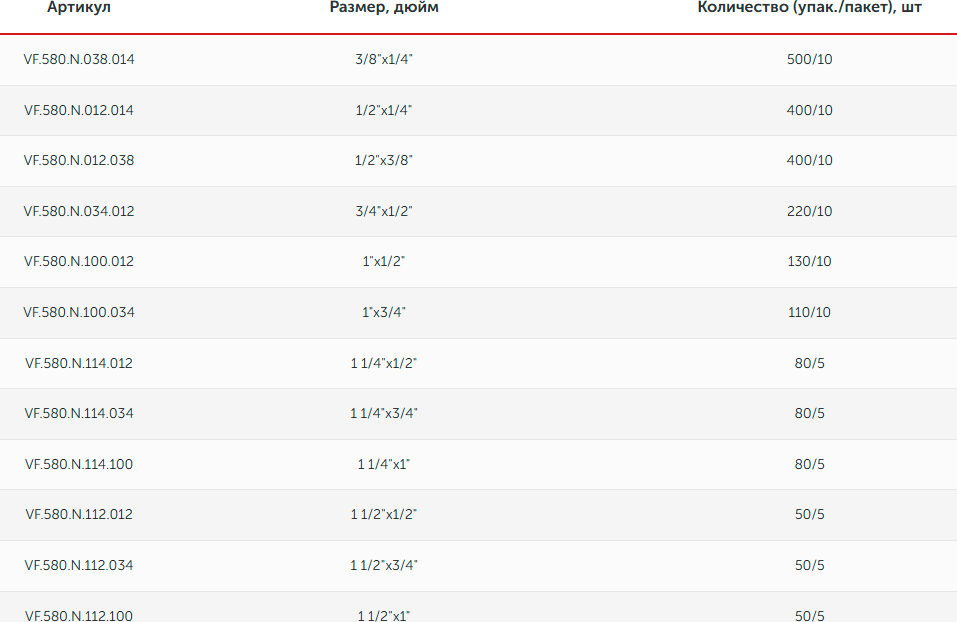Click the 3/8"x1/4" size cell
The image size is (957, 622).
click(x=384, y=59)
